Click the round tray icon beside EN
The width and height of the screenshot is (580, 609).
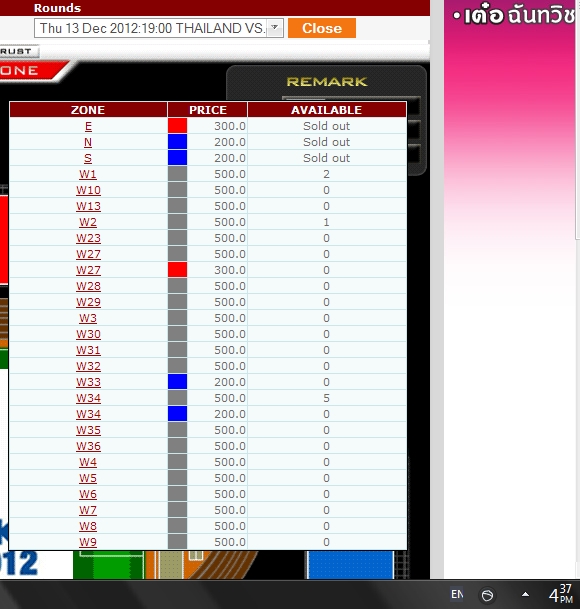(487, 595)
